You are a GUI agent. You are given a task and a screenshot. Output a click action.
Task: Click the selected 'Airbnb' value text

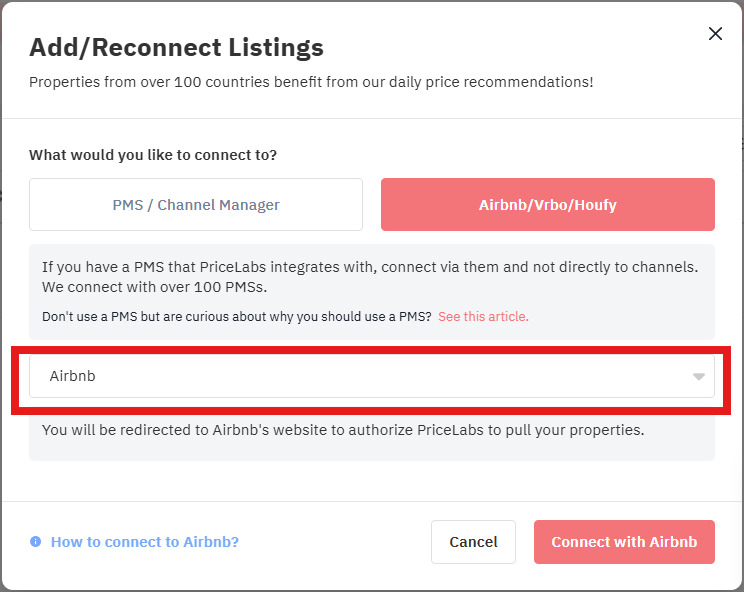point(73,376)
